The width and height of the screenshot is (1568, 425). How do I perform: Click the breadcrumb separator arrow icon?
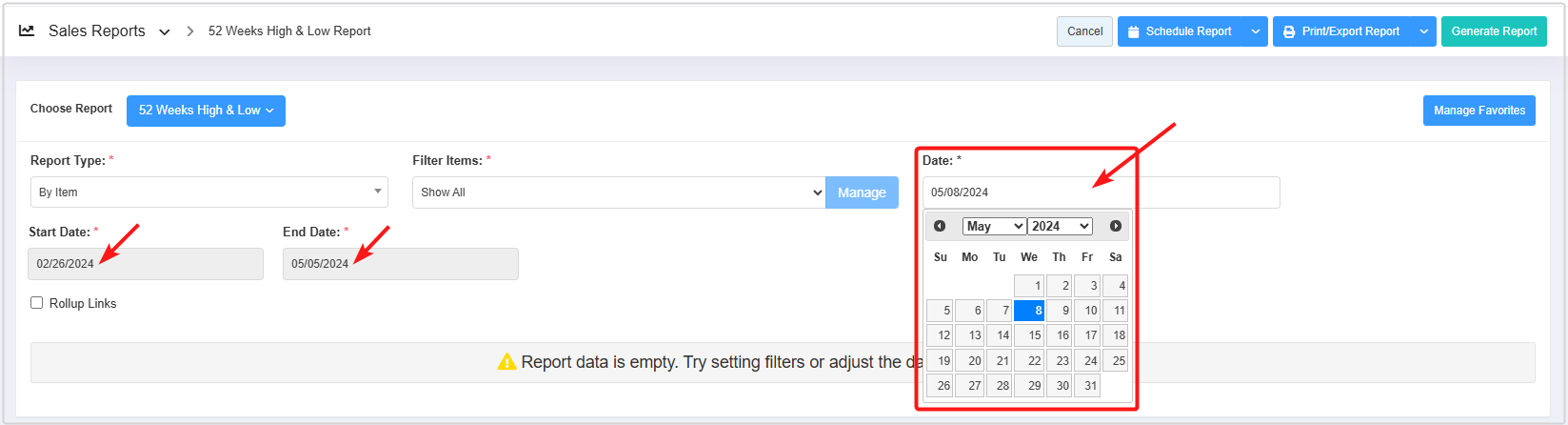[190, 31]
